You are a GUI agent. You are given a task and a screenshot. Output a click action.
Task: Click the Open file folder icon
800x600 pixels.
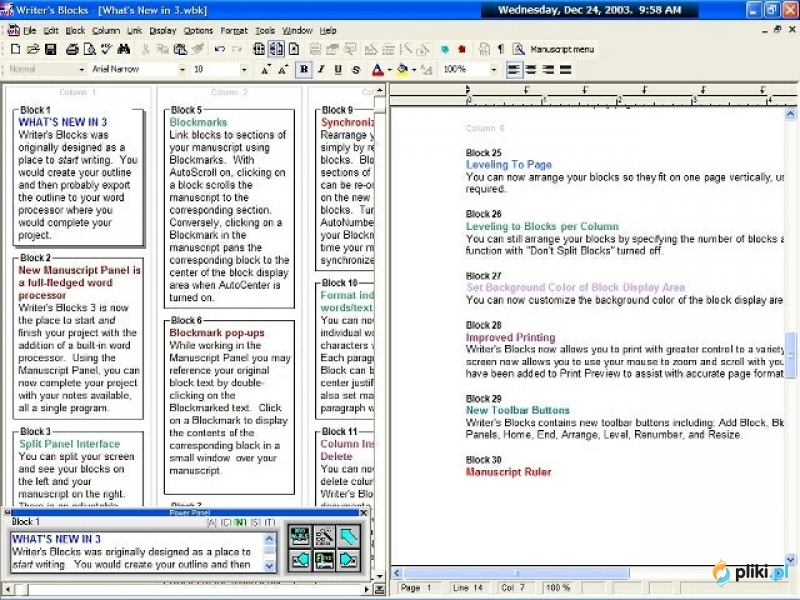coord(33,49)
